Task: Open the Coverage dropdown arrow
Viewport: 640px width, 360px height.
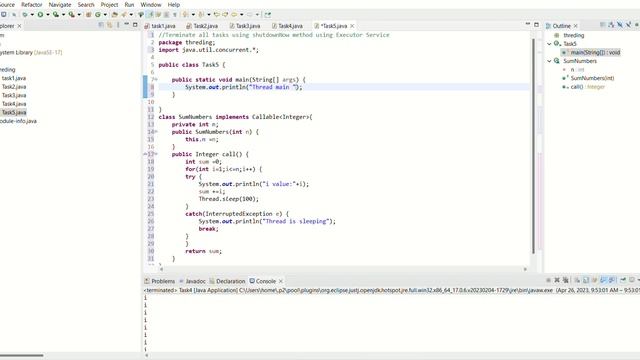Action: click(63, 14)
